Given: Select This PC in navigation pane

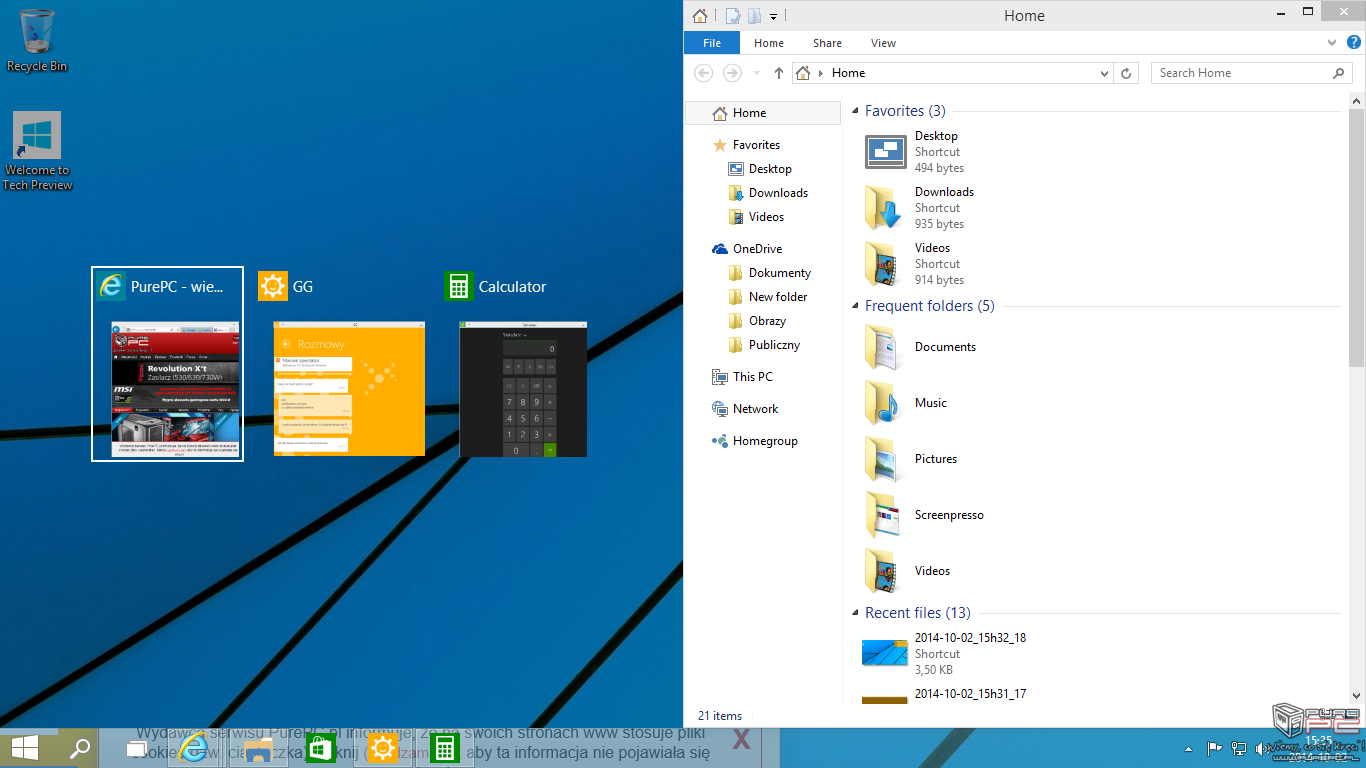Looking at the screenshot, I should [x=752, y=377].
